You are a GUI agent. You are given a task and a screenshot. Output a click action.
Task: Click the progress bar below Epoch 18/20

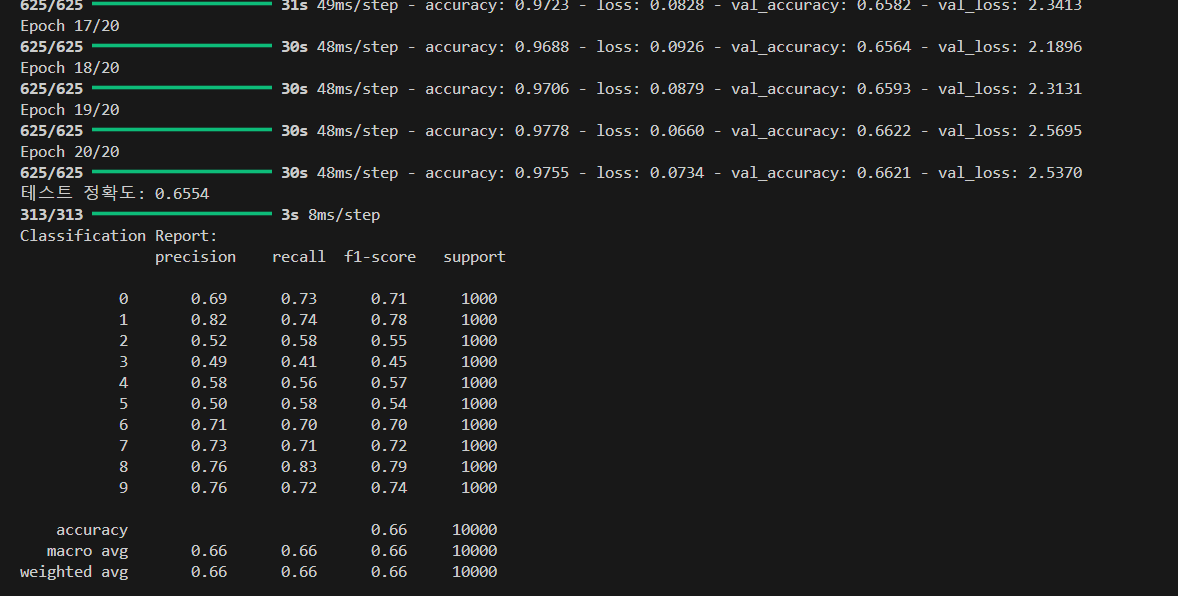click(x=182, y=88)
